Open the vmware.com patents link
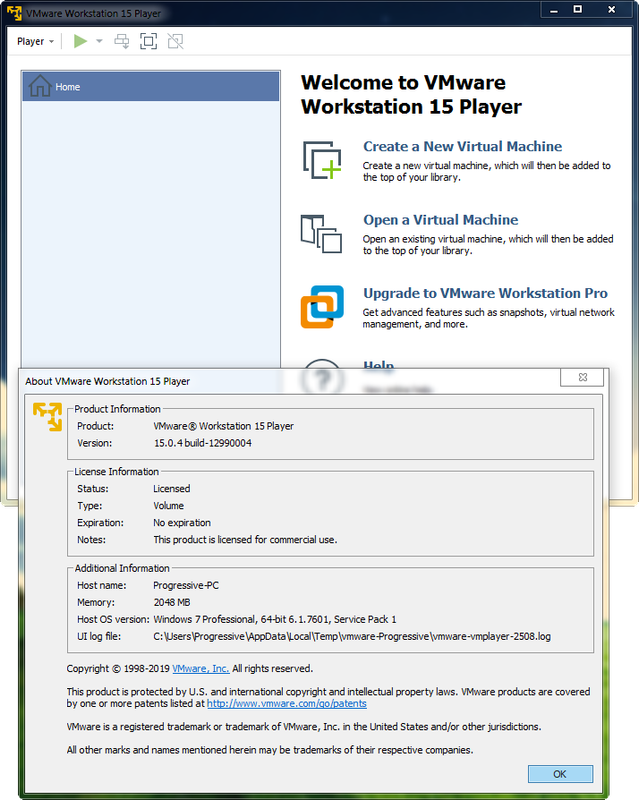This screenshot has height=800, width=639. (x=286, y=704)
